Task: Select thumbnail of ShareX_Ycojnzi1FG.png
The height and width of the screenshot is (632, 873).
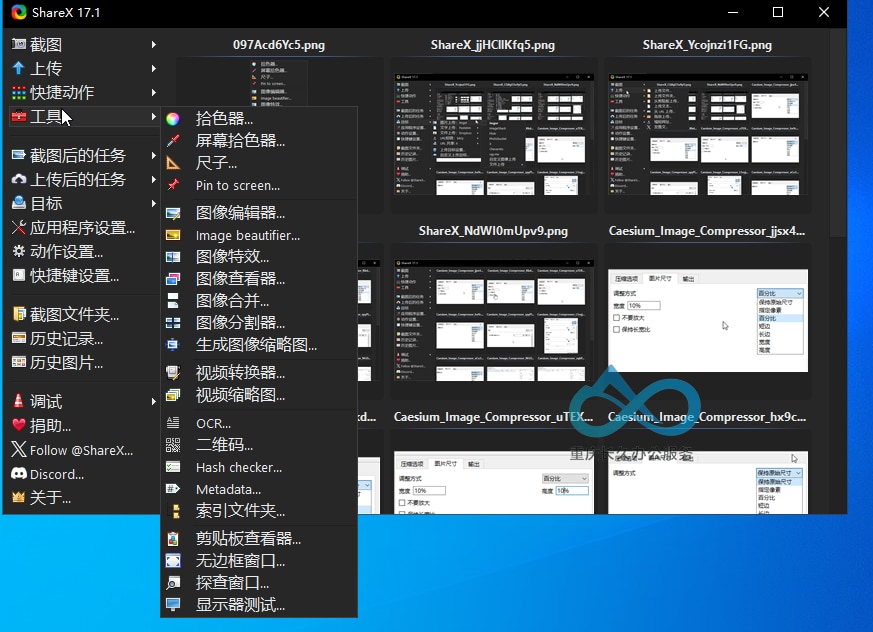Action: [x=707, y=135]
